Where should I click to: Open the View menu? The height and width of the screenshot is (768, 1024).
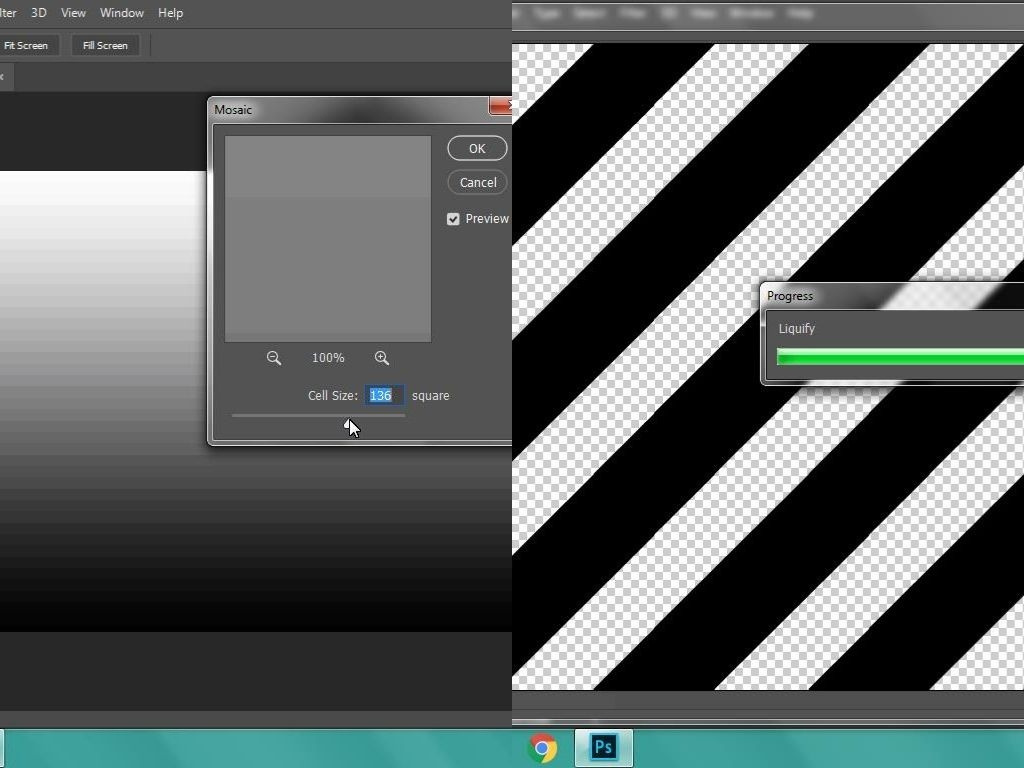click(73, 13)
